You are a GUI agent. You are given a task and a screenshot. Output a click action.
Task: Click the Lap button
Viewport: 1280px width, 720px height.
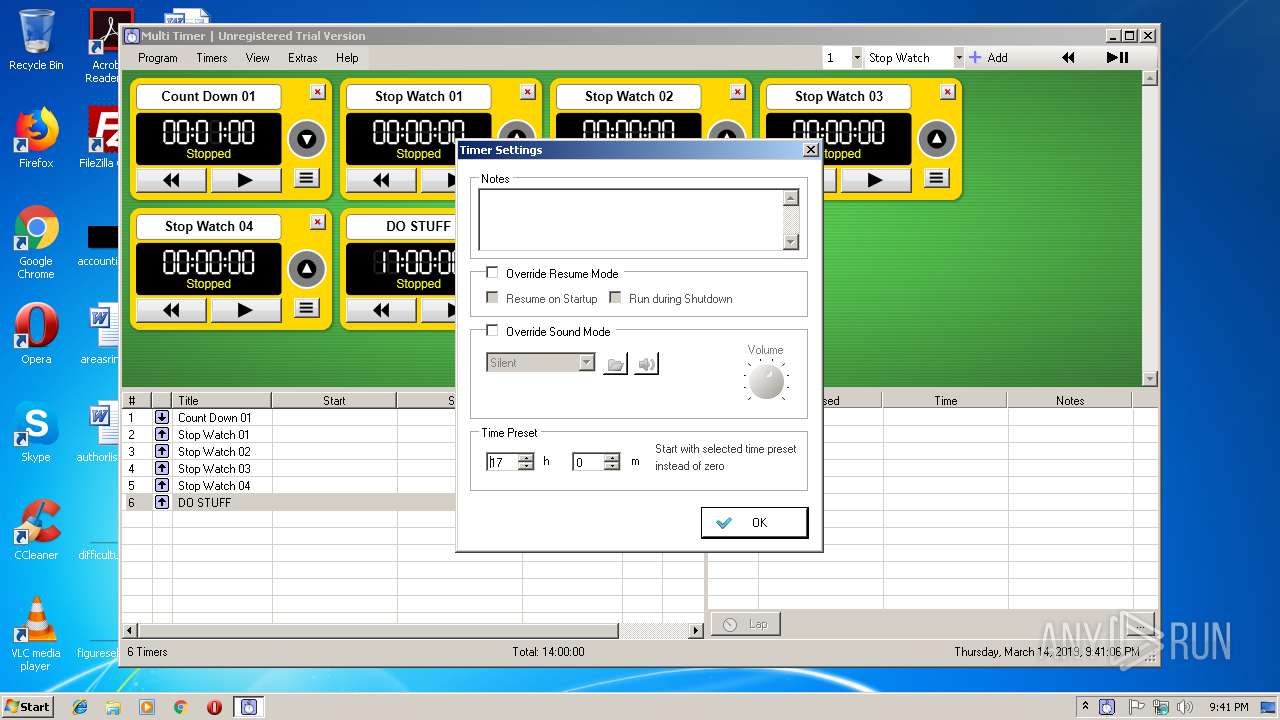[x=746, y=624]
